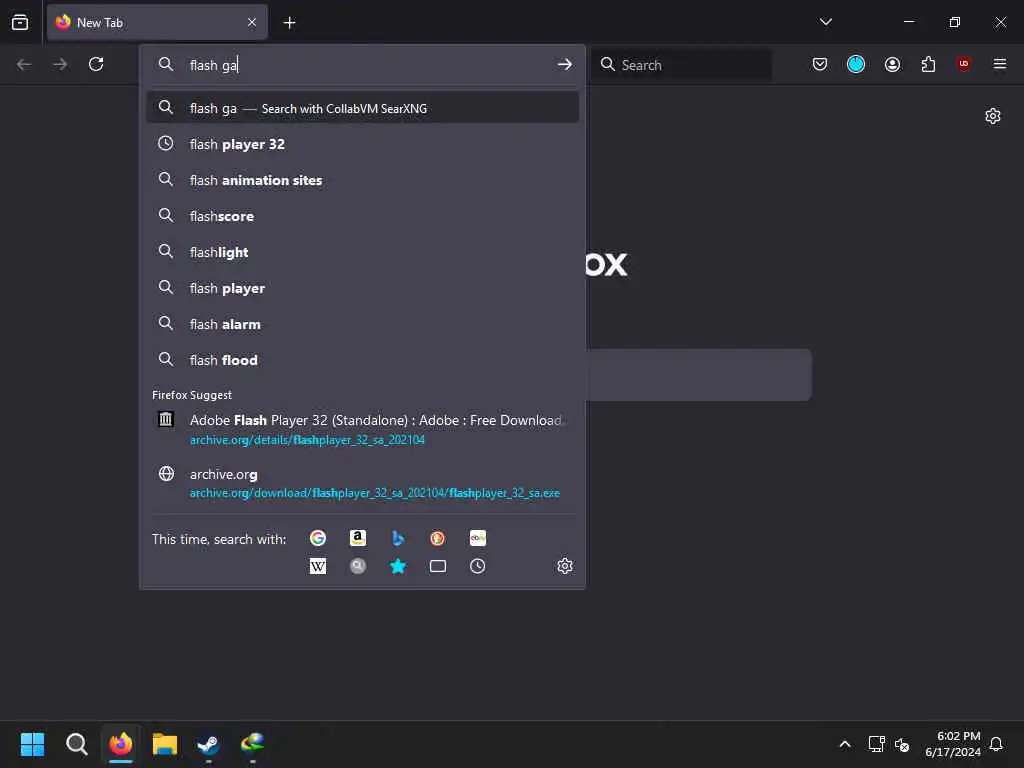
Task: Search in open Tabs icon
Action: tap(438, 566)
